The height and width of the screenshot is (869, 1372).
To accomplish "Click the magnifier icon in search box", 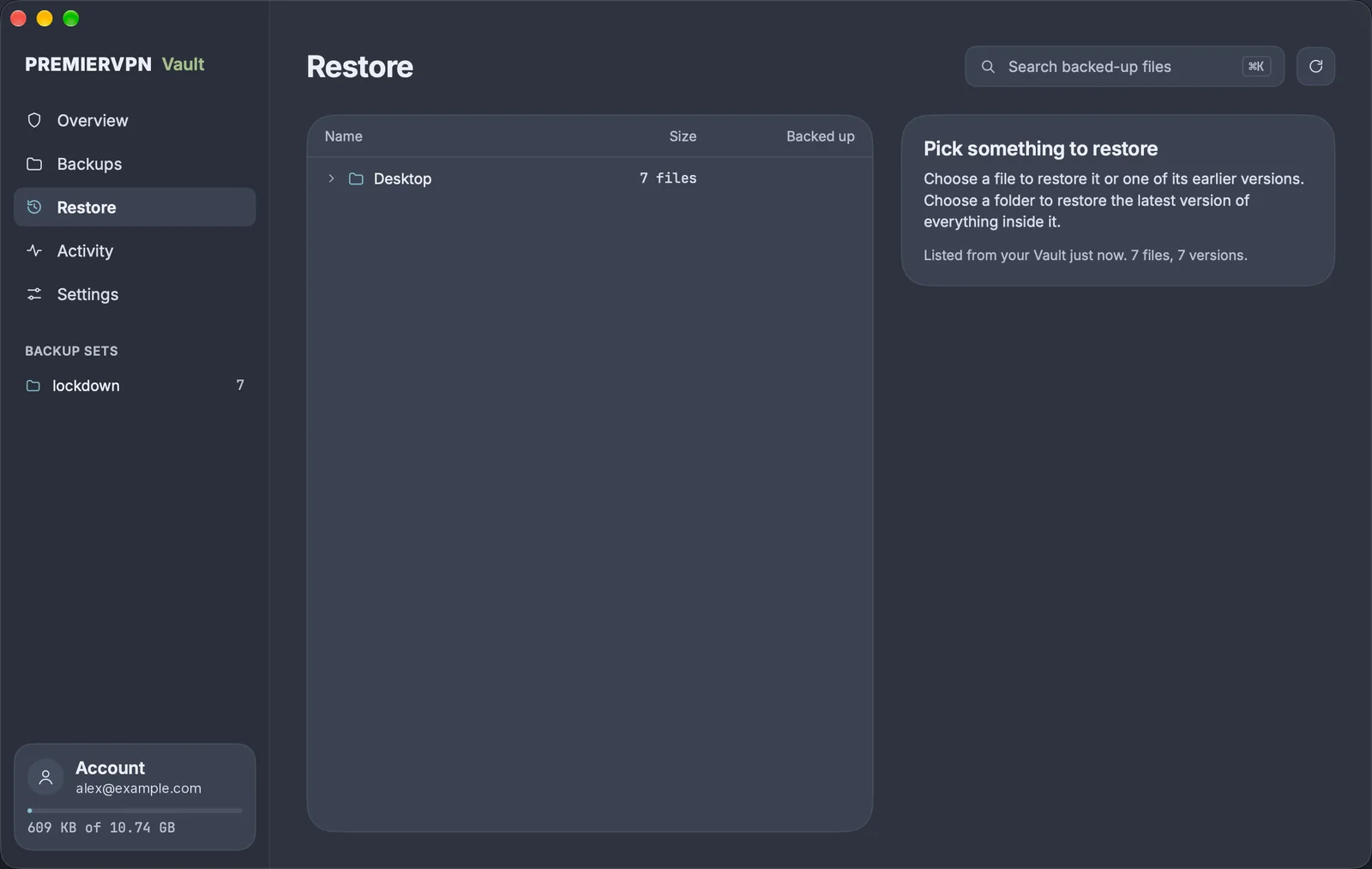I will click(x=988, y=66).
